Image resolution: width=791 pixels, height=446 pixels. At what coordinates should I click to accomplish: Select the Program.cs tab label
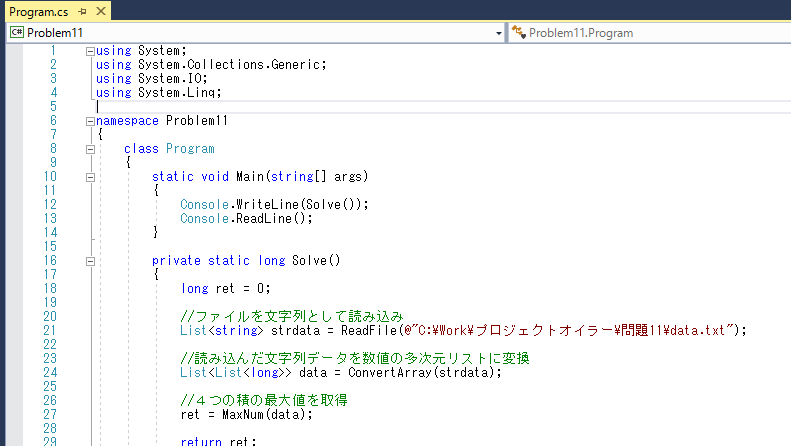[x=39, y=11]
